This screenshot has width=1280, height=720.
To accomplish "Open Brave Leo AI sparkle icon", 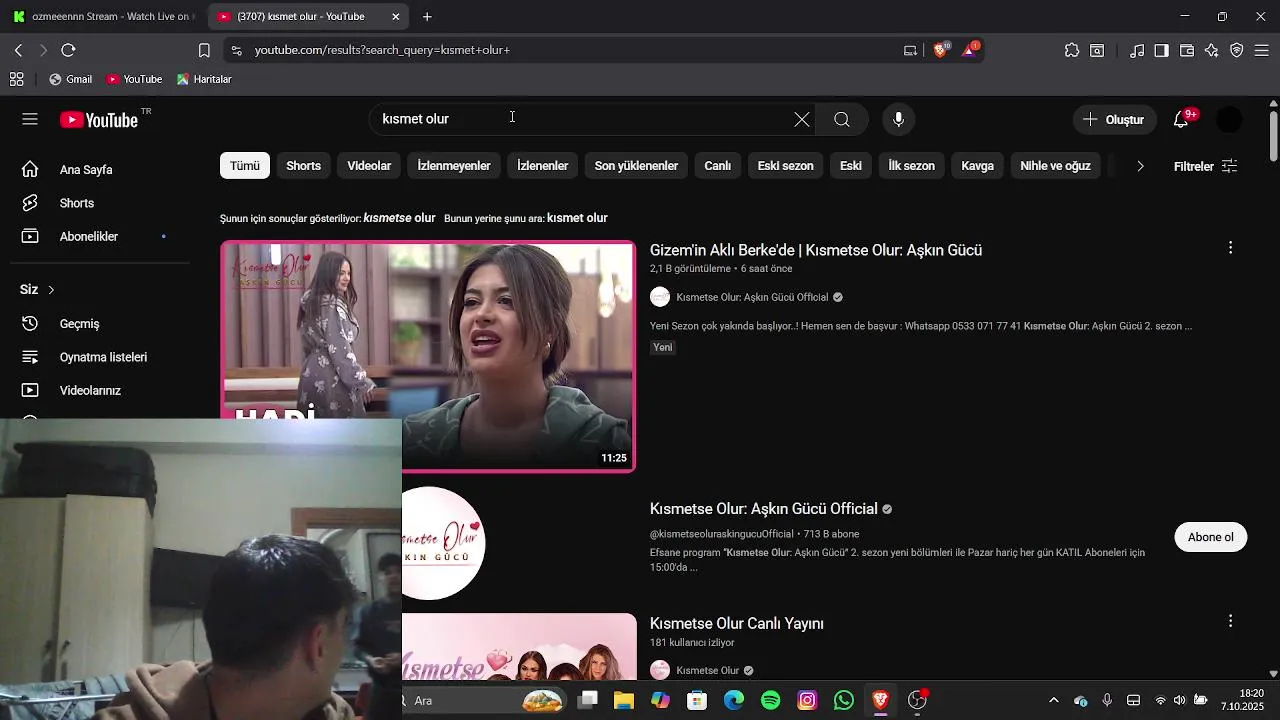I will coord(1212,50).
